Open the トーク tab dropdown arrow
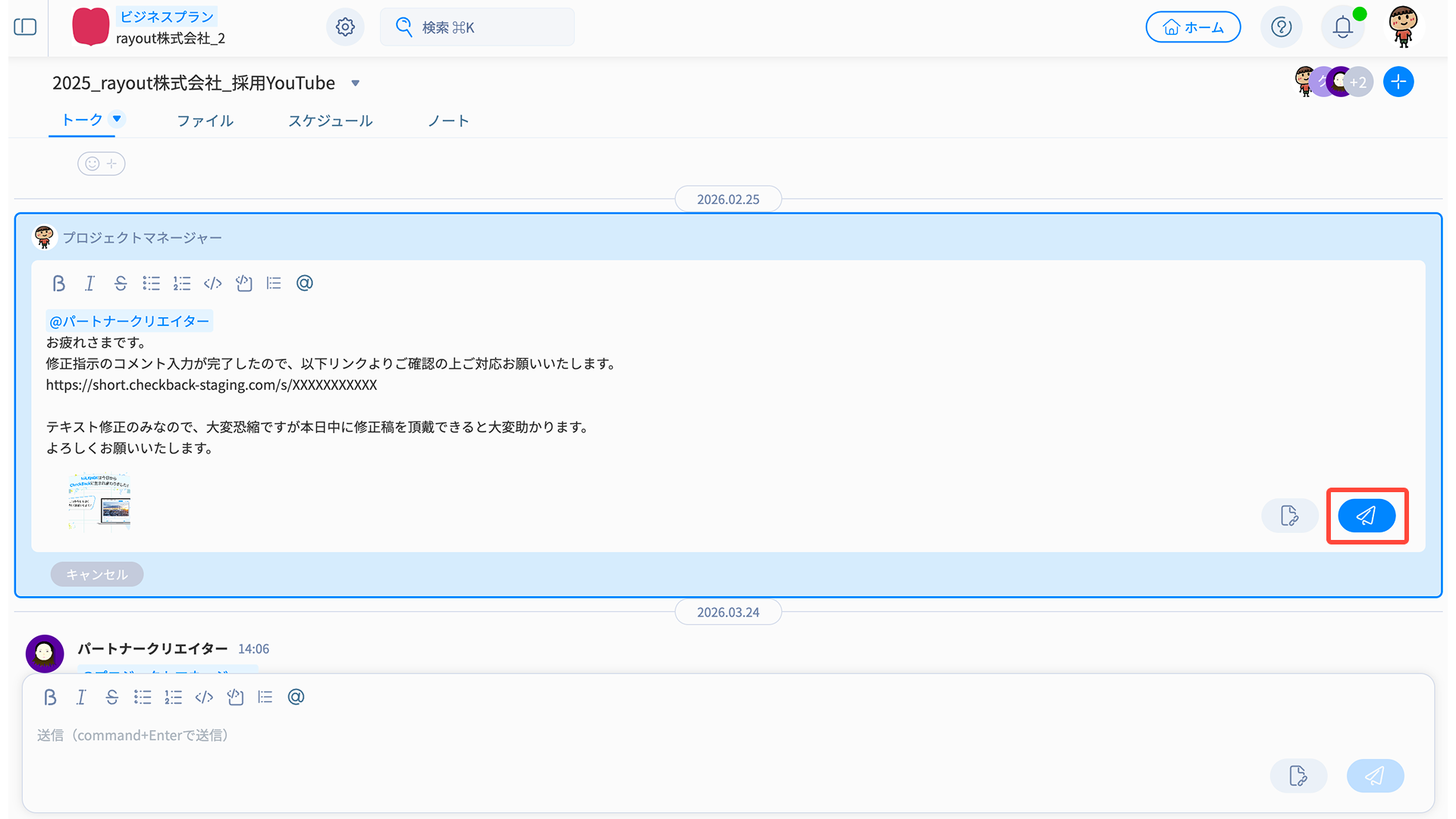1456x819 pixels. 117,118
